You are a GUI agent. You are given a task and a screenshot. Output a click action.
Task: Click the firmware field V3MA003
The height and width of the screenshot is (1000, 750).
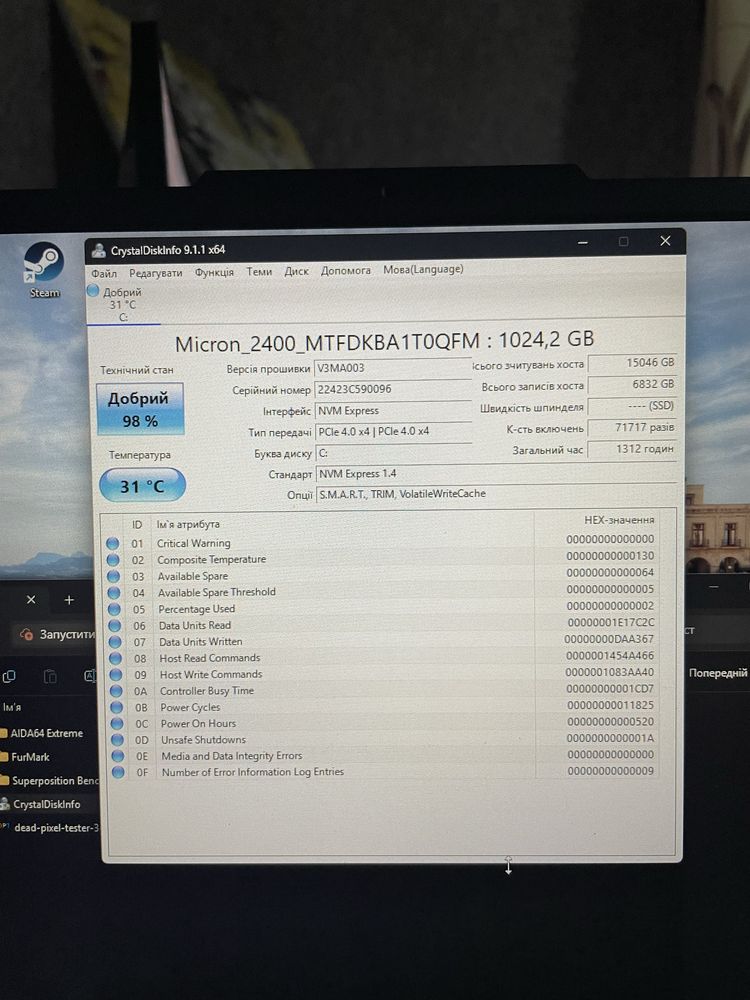pyautogui.click(x=392, y=368)
